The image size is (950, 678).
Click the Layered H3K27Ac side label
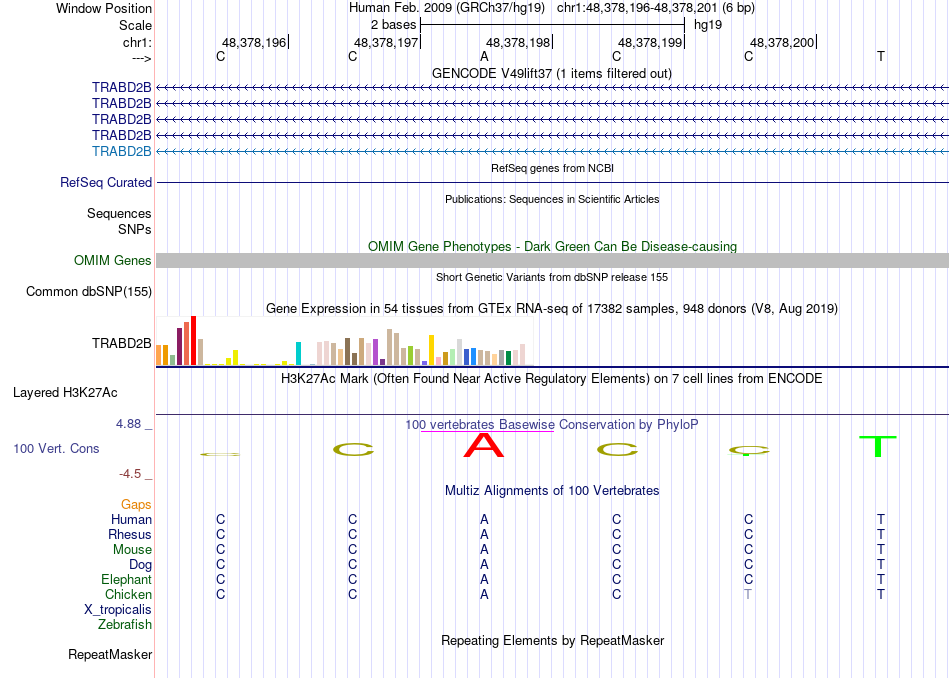tap(65, 393)
